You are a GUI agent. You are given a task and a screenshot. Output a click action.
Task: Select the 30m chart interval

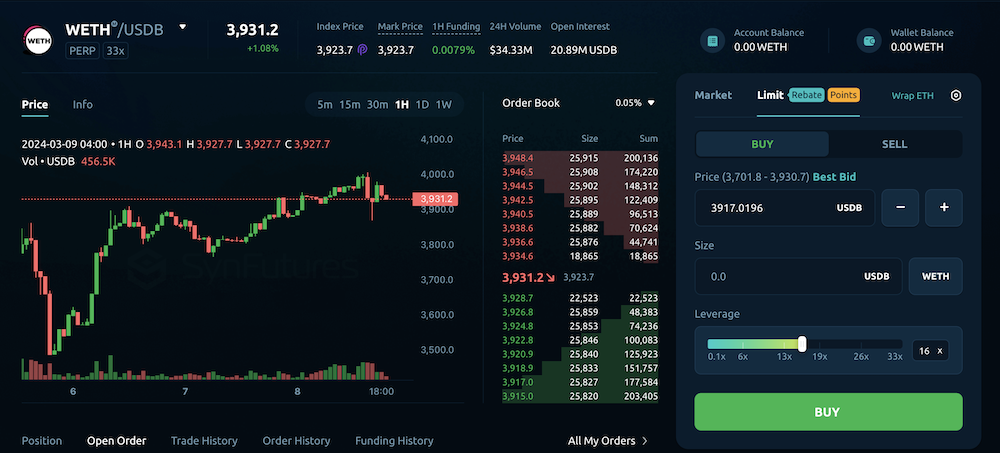click(x=378, y=105)
